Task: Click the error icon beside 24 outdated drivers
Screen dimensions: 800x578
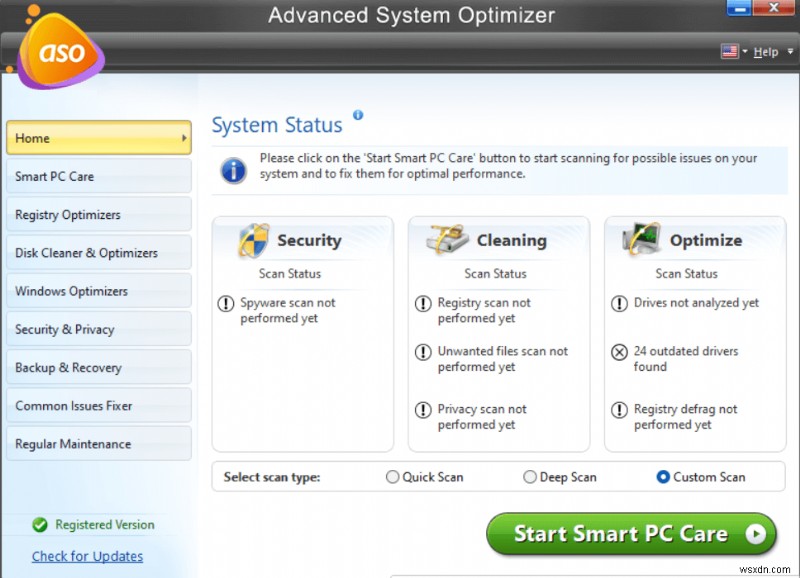Action: point(621,352)
